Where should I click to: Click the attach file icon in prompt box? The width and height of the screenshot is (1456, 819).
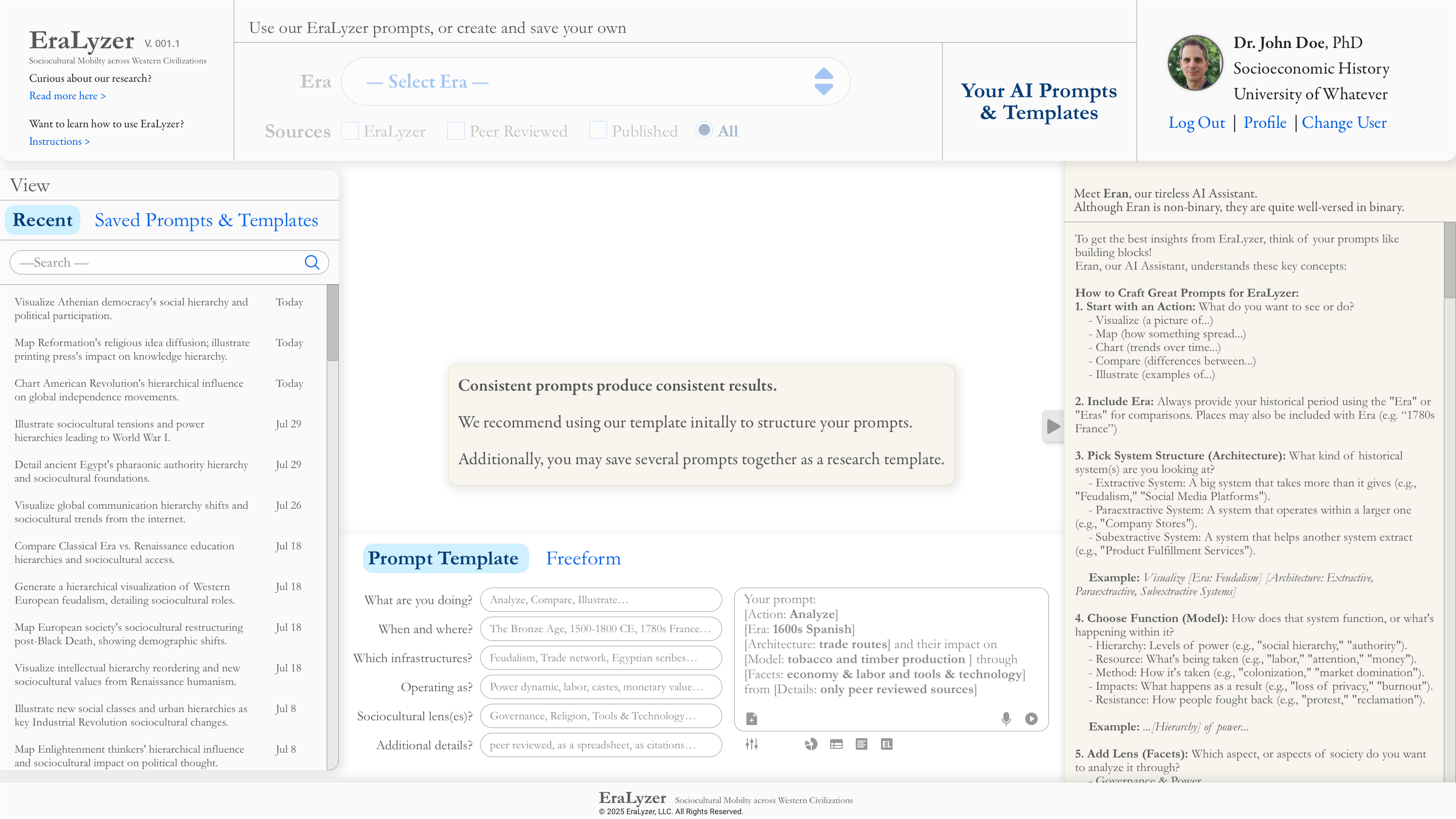pyautogui.click(x=752, y=718)
